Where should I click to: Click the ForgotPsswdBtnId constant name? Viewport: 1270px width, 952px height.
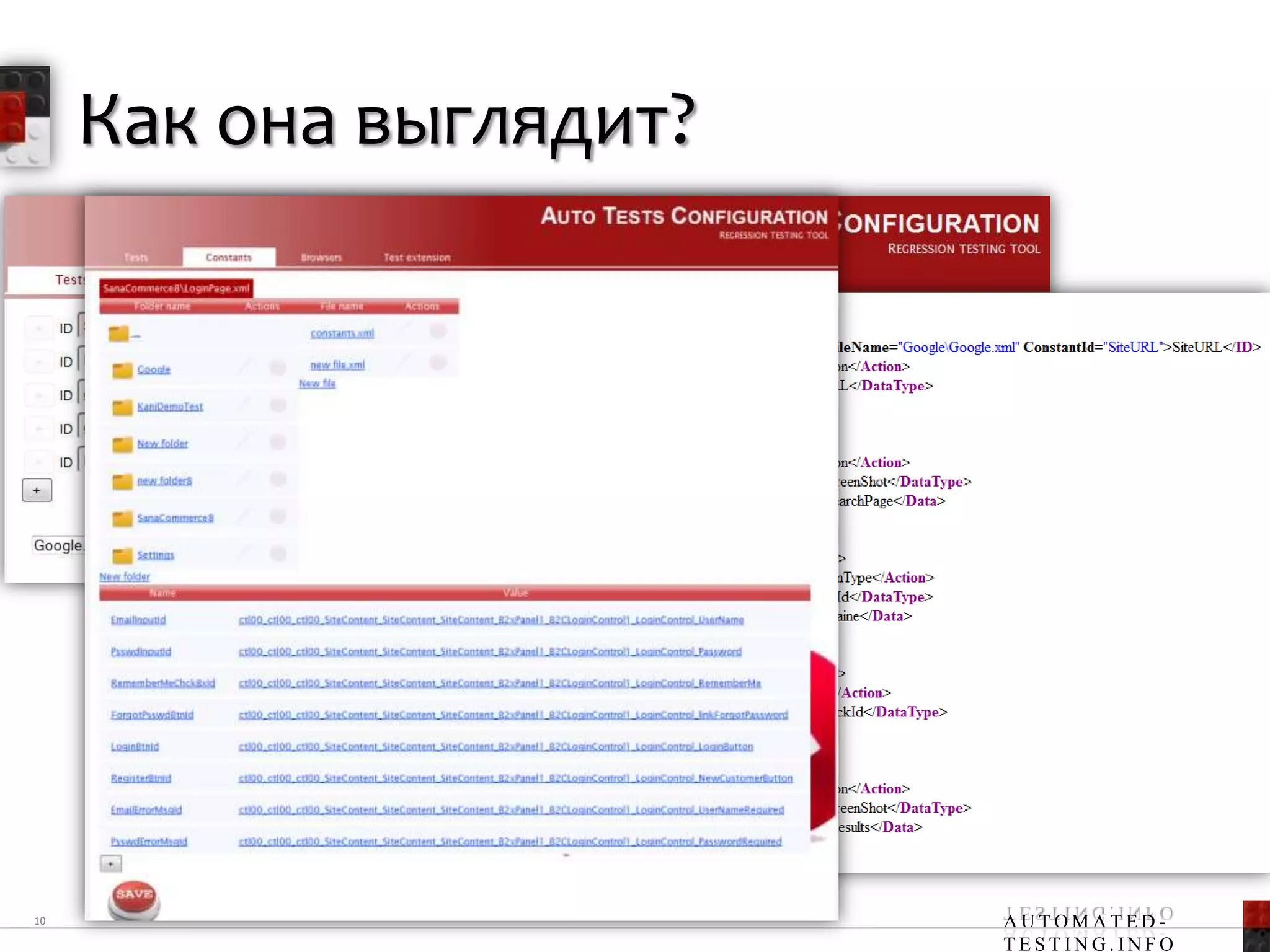point(152,715)
